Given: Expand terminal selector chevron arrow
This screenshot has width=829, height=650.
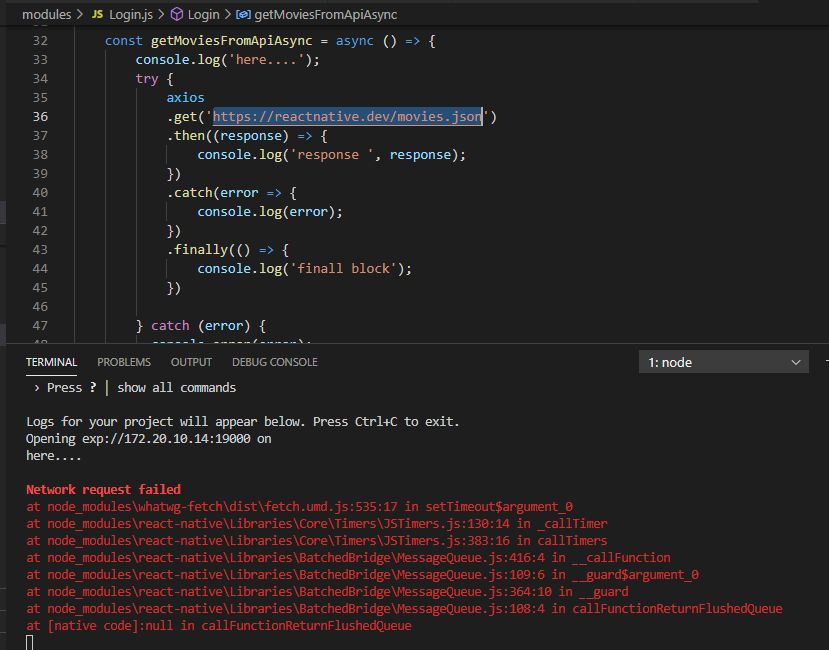Looking at the screenshot, I should (796, 362).
